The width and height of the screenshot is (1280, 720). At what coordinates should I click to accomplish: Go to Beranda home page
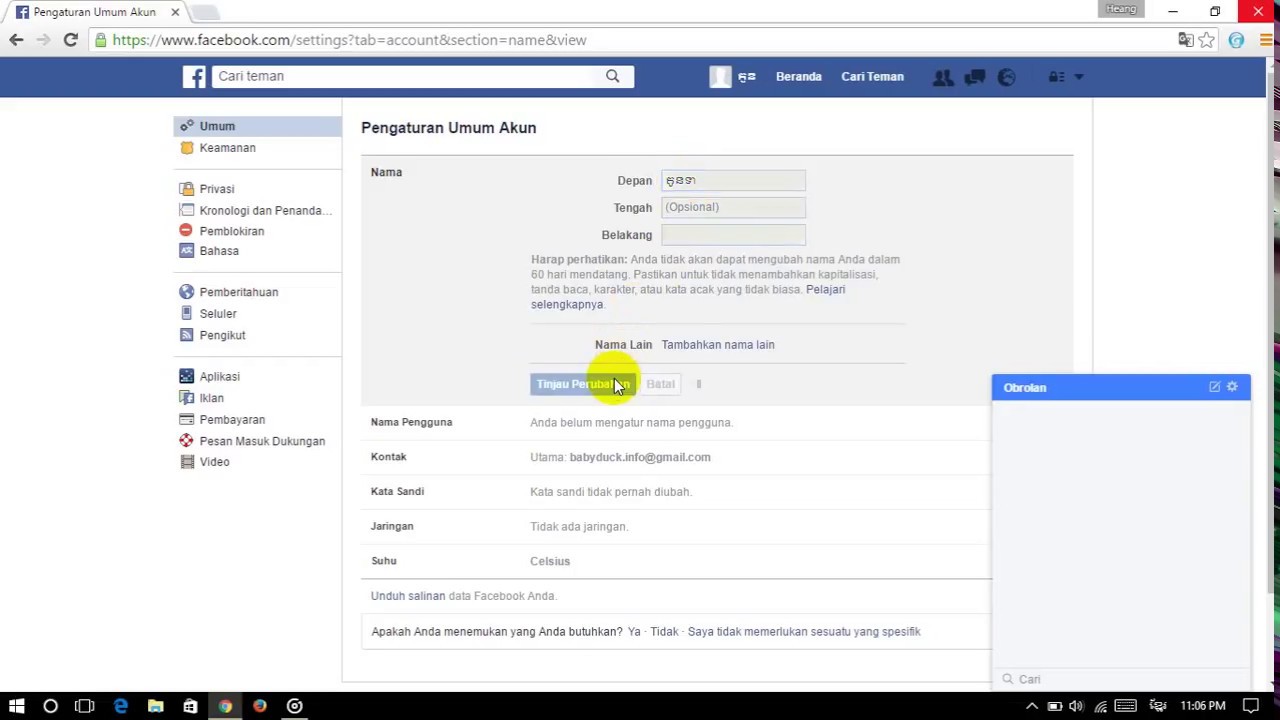coord(798,76)
